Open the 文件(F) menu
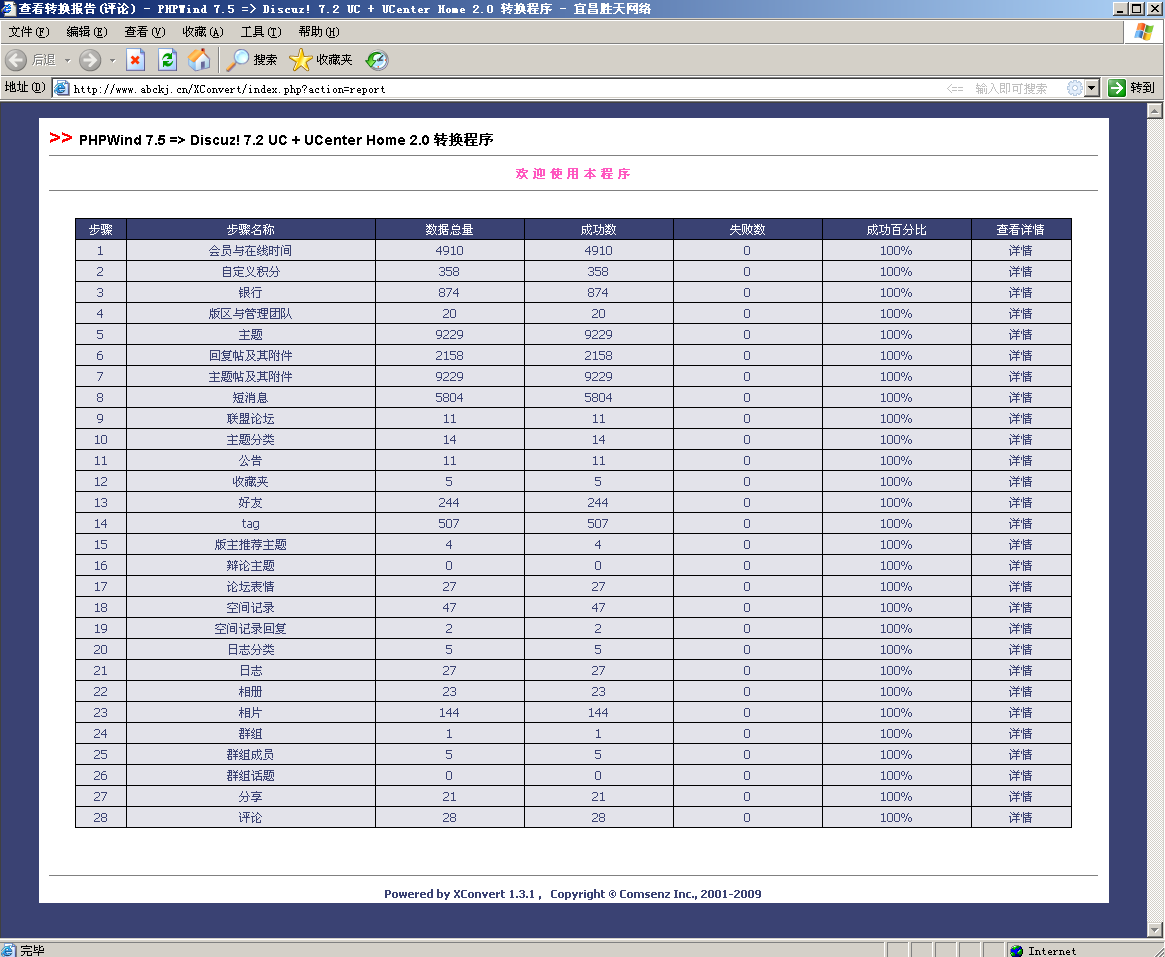The image size is (1165, 957). (29, 32)
